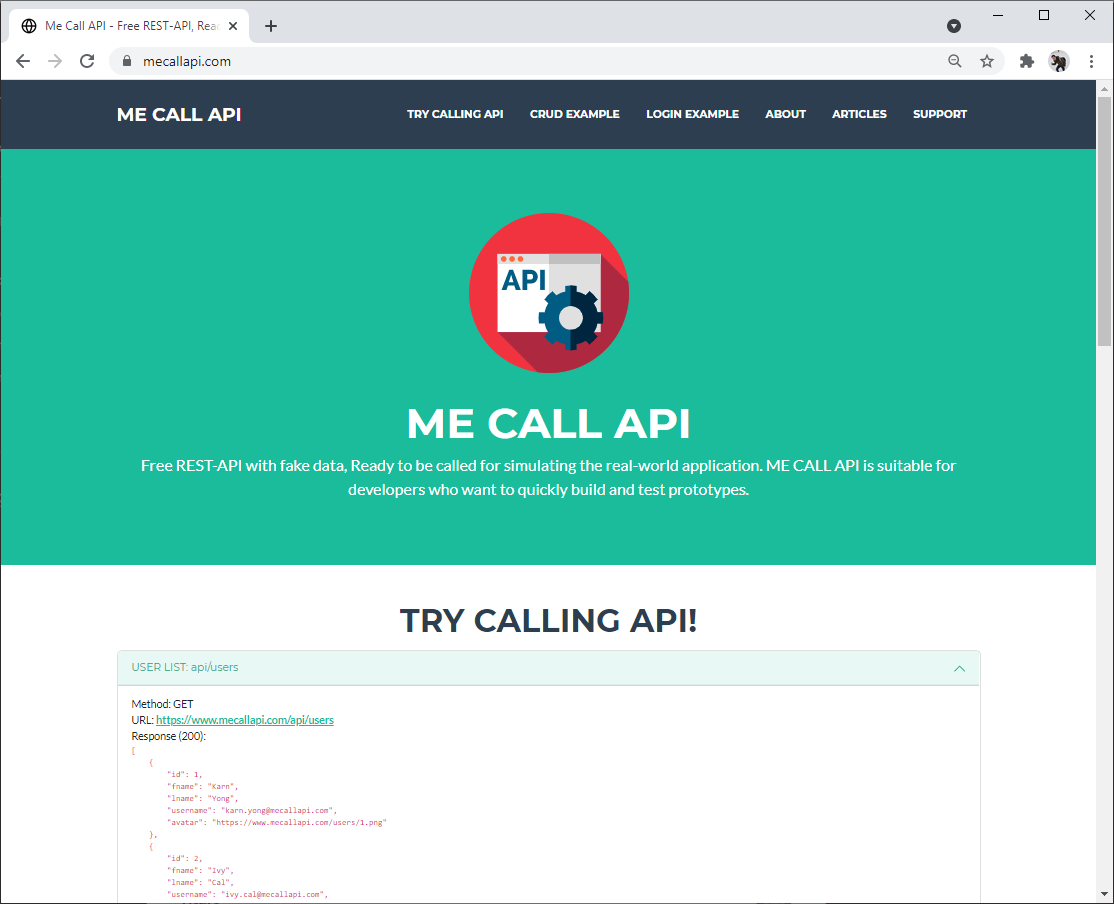Select LOGIN EXAMPLE in the navigation
This screenshot has width=1114, height=904.
click(692, 114)
